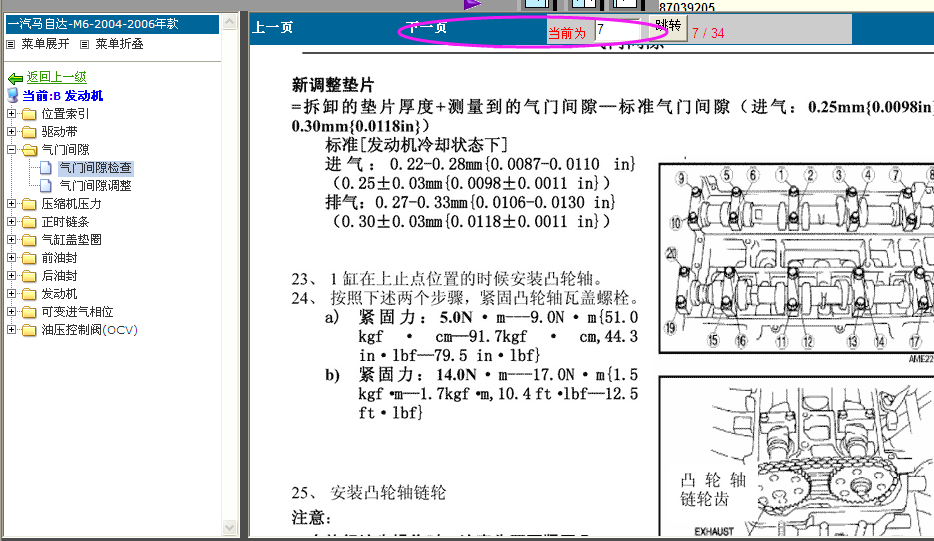Image resolution: width=934 pixels, height=541 pixels.
Task: Click the 气缸盖垫圈 folder icon
Action: [x=29, y=240]
